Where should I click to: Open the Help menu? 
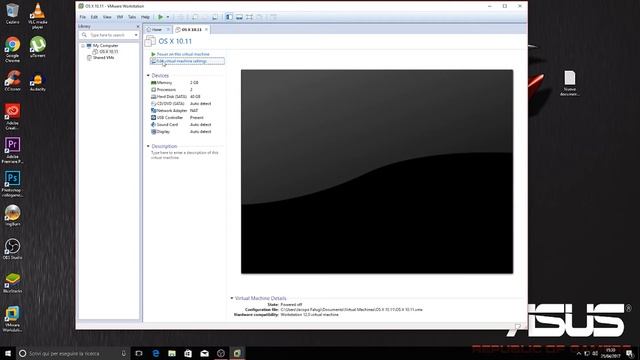tap(145, 17)
